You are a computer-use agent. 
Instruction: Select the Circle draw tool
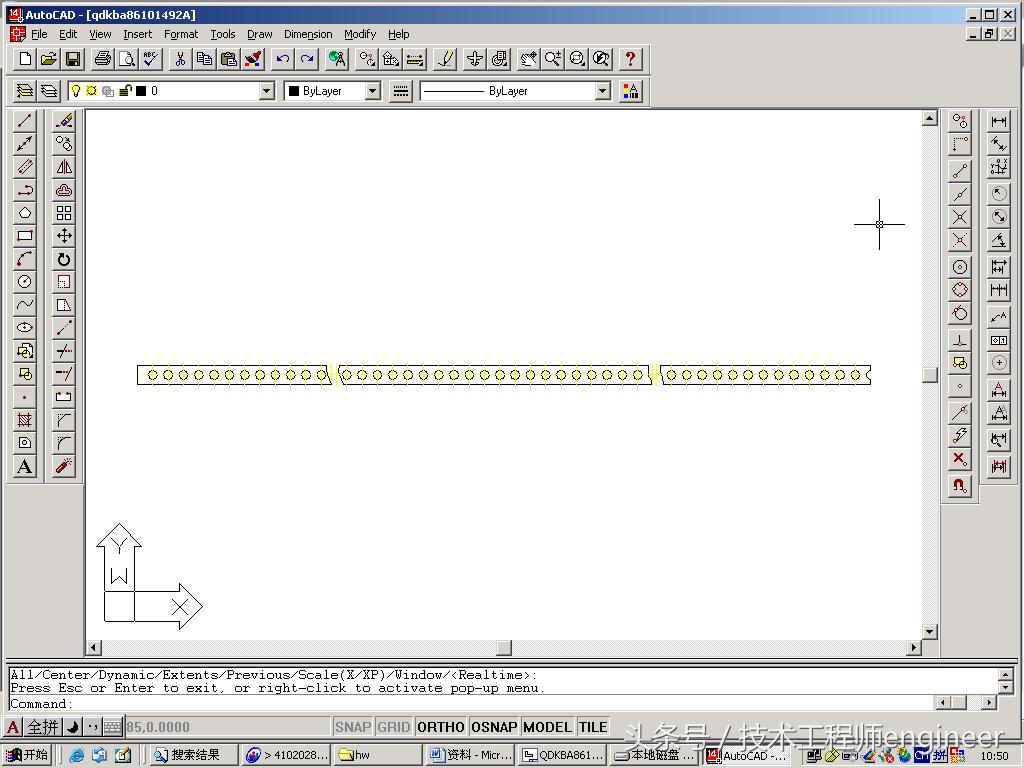tap(25, 282)
